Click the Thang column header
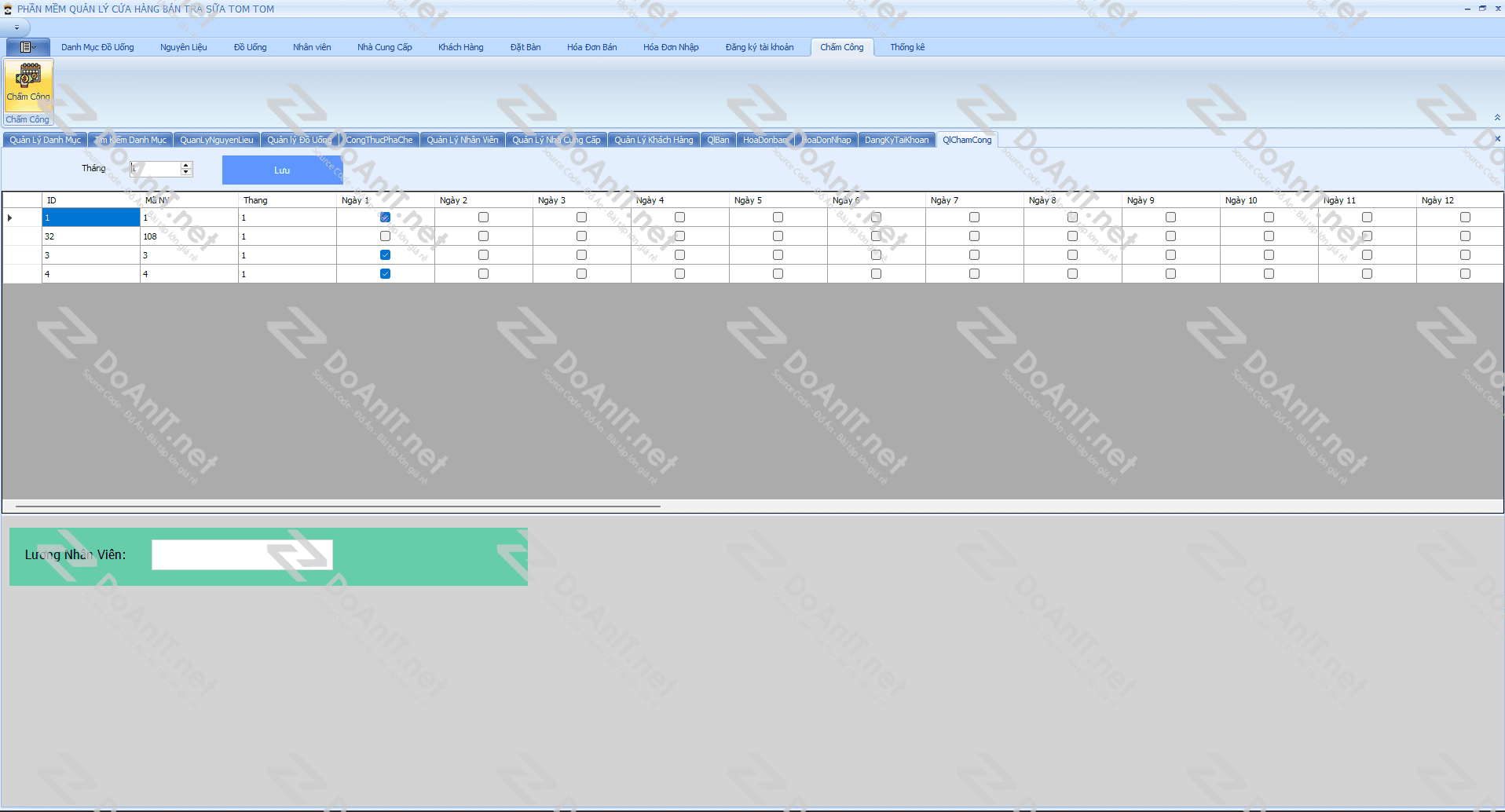This screenshot has width=1505, height=812. [287, 200]
